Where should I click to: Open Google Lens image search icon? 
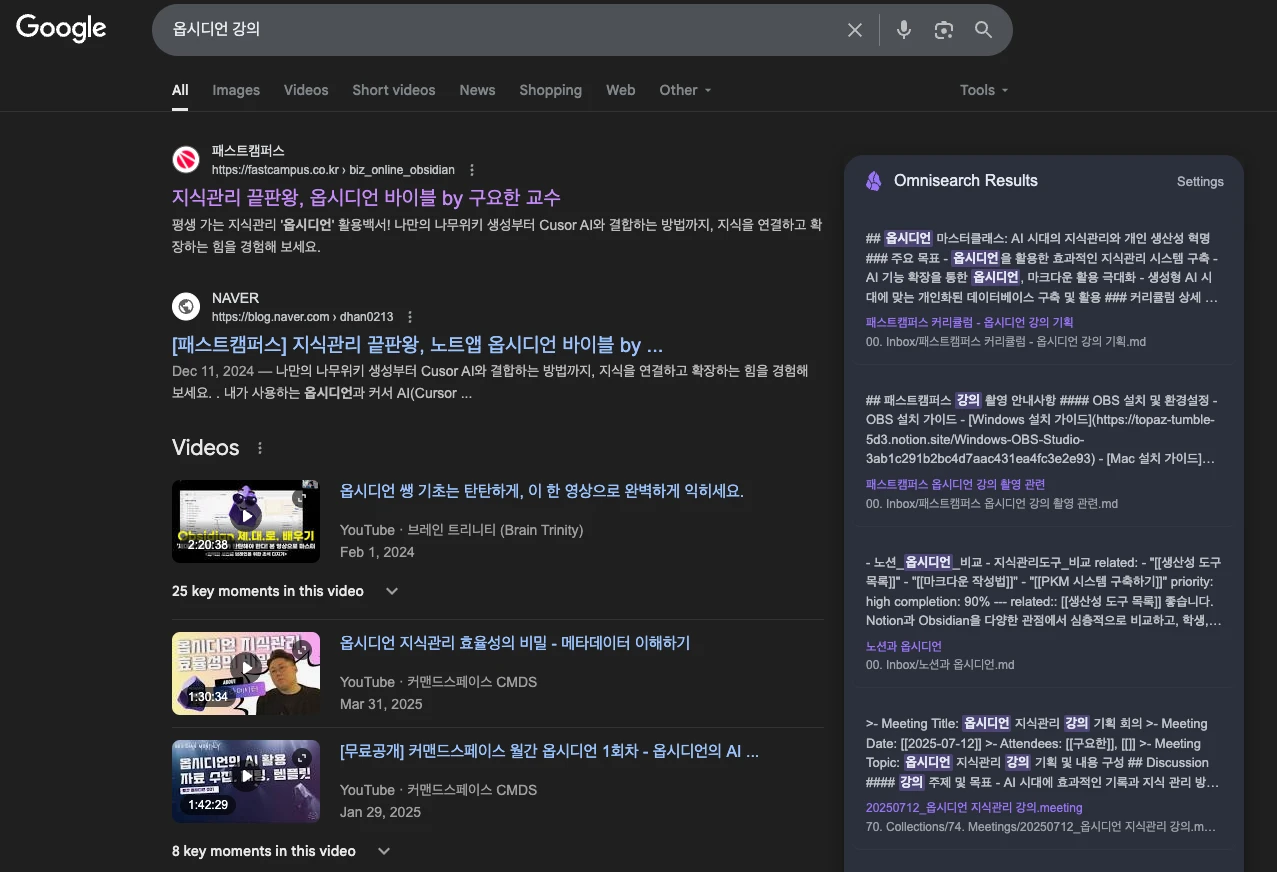click(x=944, y=30)
